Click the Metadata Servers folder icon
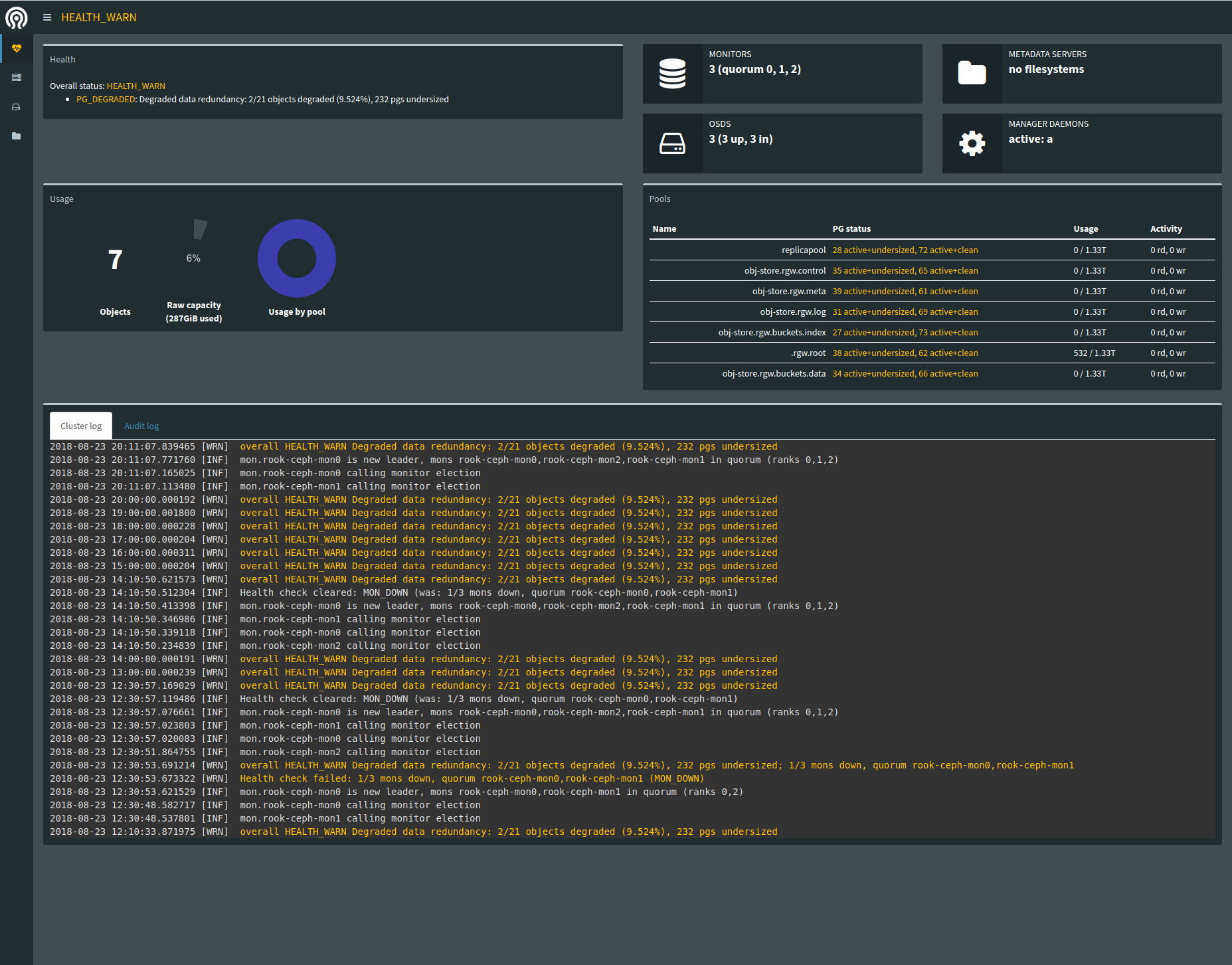Screen dimensions: 1232x965 pyautogui.click(x=972, y=73)
